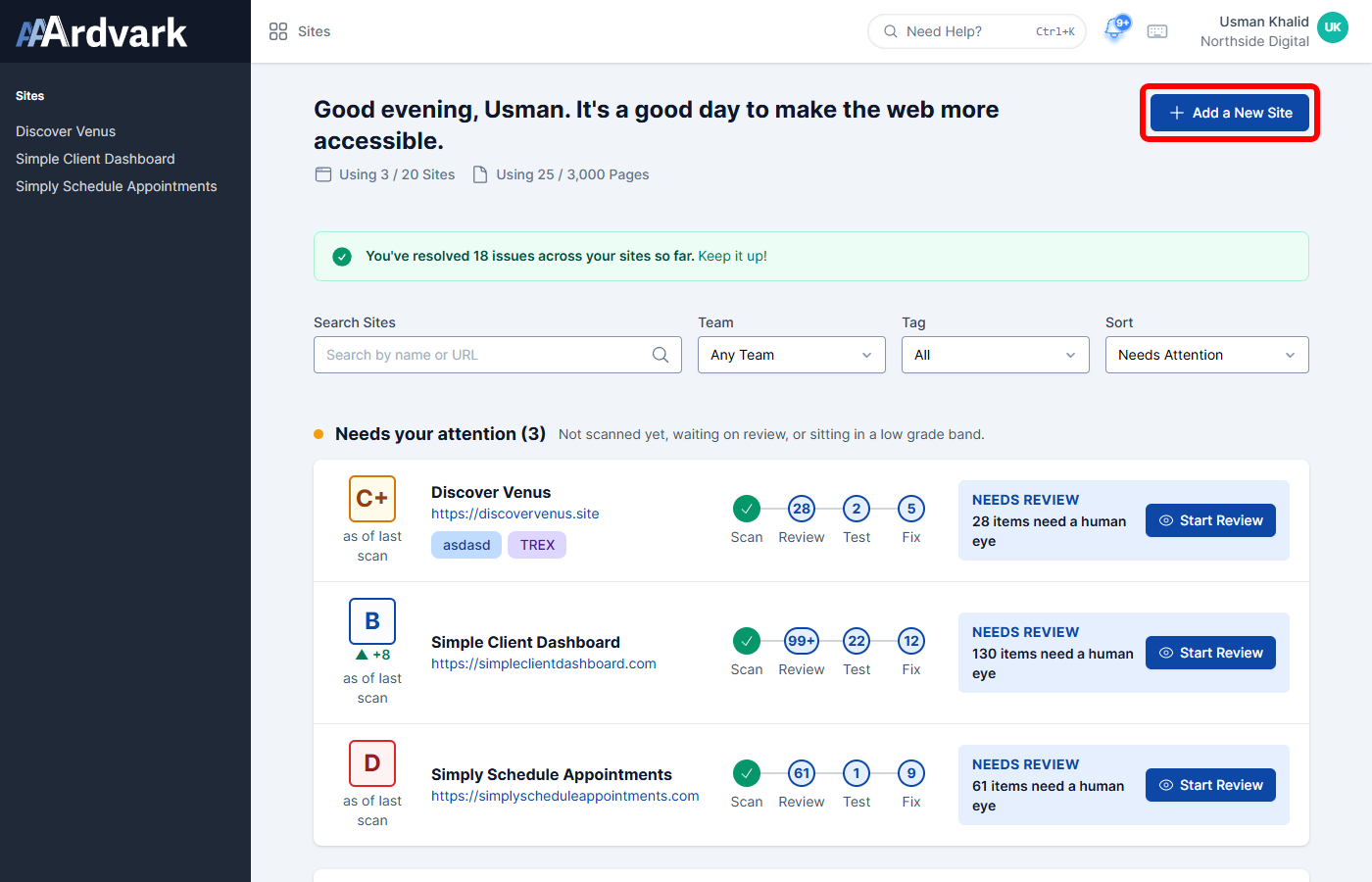Click Discover Venus Test step 2
Image resolution: width=1372 pixels, height=882 pixels.
click(x=857, y=509)
